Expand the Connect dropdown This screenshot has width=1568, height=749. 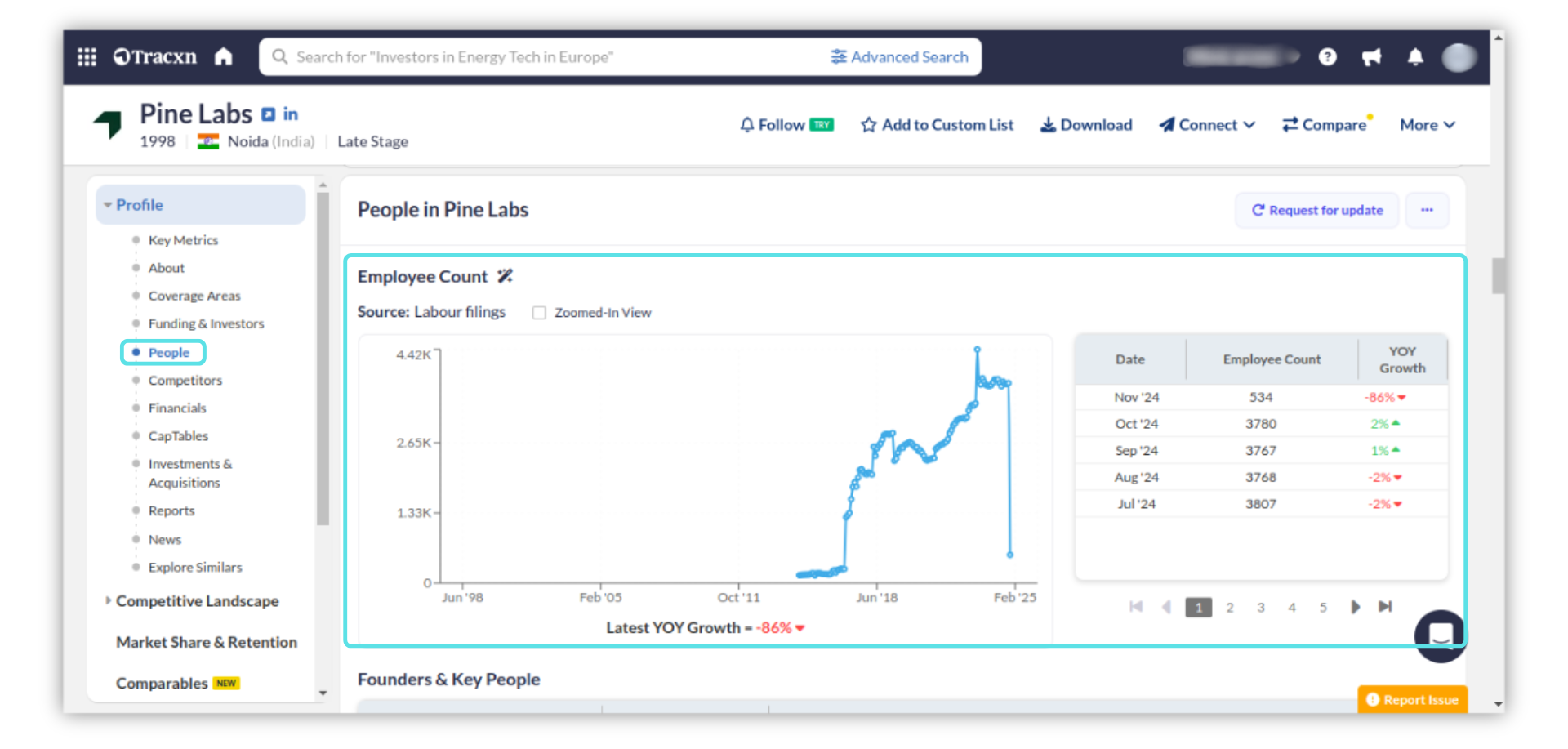[x=1207, y=125]
